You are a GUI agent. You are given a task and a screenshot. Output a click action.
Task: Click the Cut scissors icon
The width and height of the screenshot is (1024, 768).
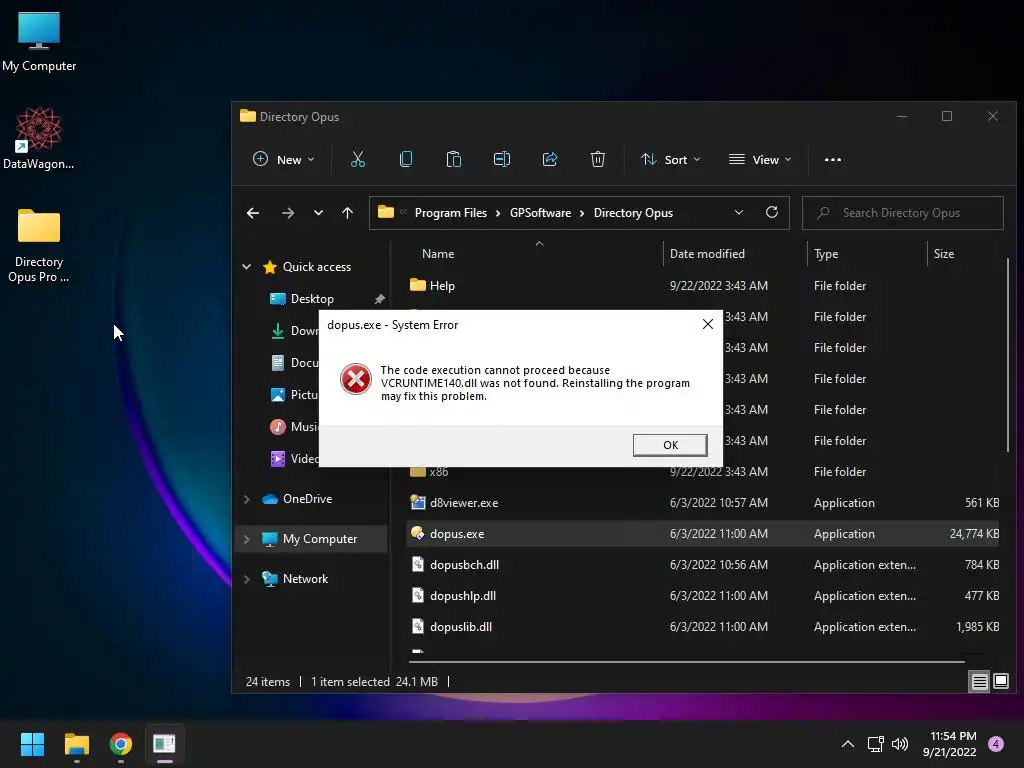[358, 159]
